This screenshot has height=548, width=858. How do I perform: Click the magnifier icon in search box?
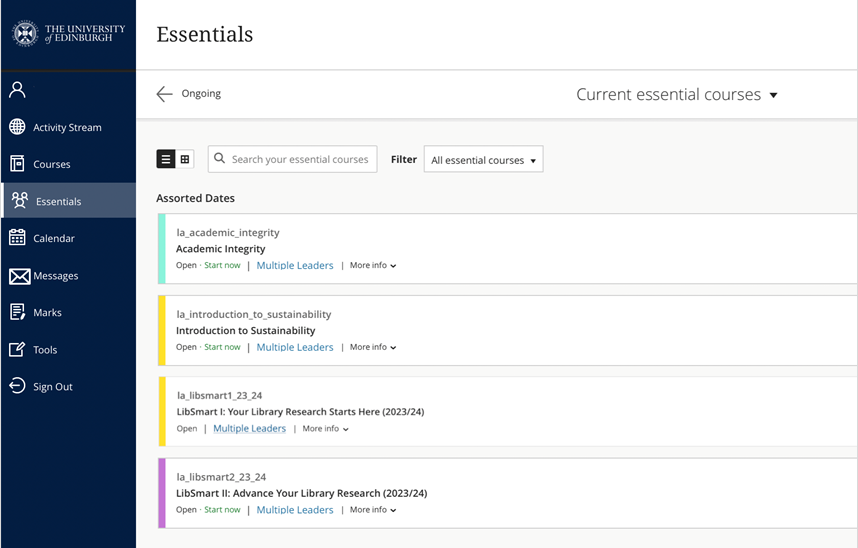(219, 158)
